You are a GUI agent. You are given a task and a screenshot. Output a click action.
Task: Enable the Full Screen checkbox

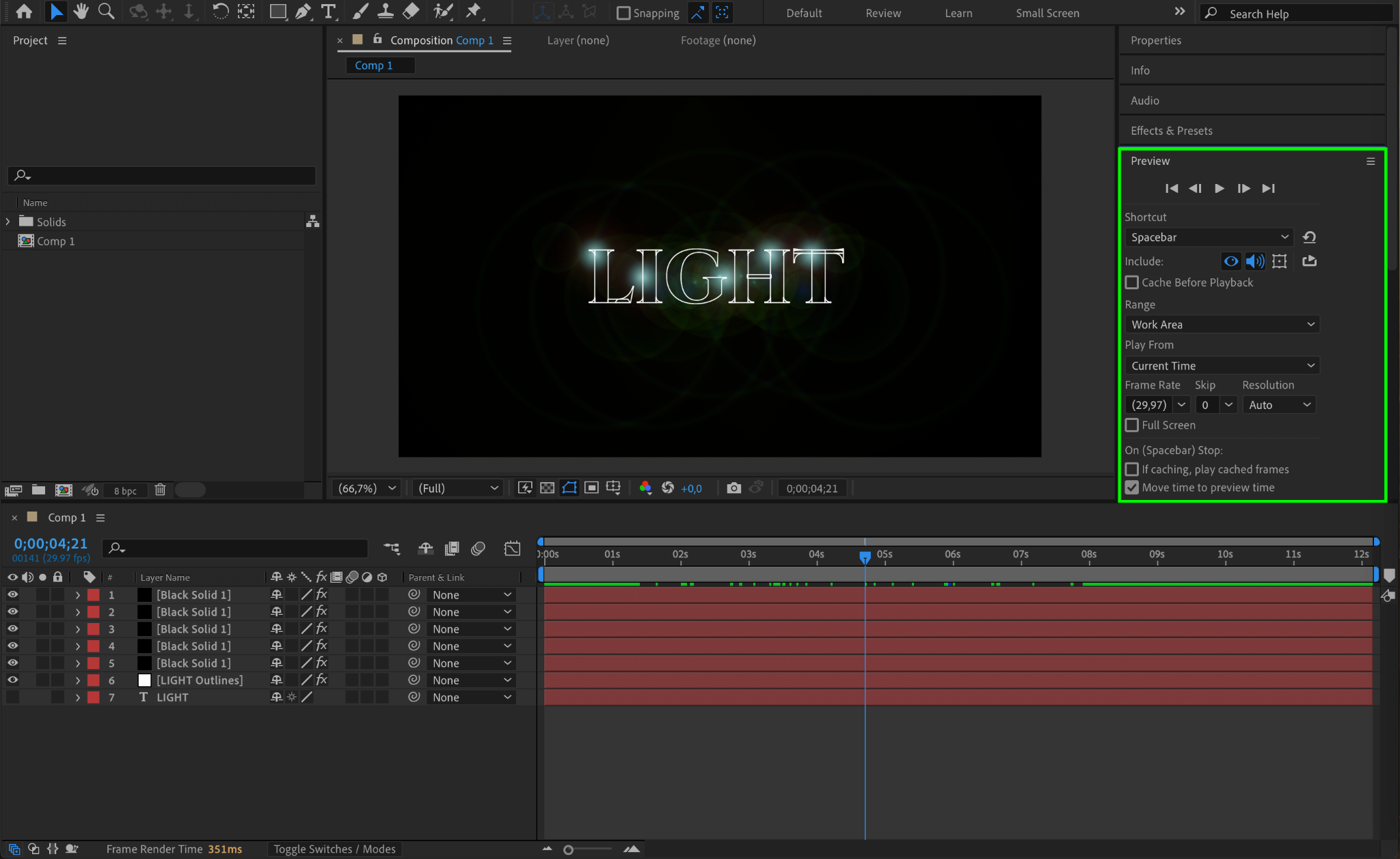(x=1132, y=425)
